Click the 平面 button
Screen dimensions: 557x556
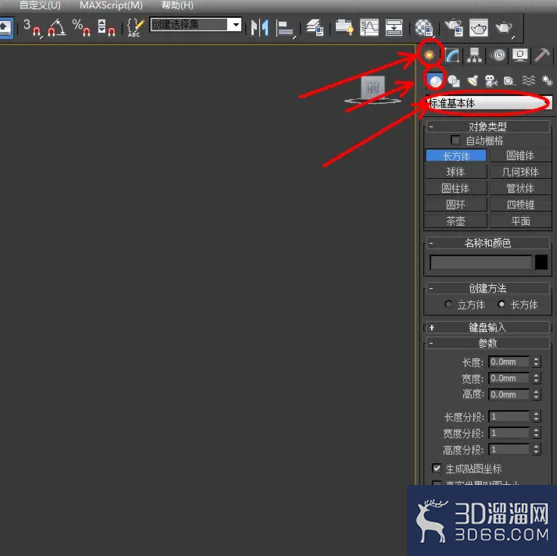(520, 221)
